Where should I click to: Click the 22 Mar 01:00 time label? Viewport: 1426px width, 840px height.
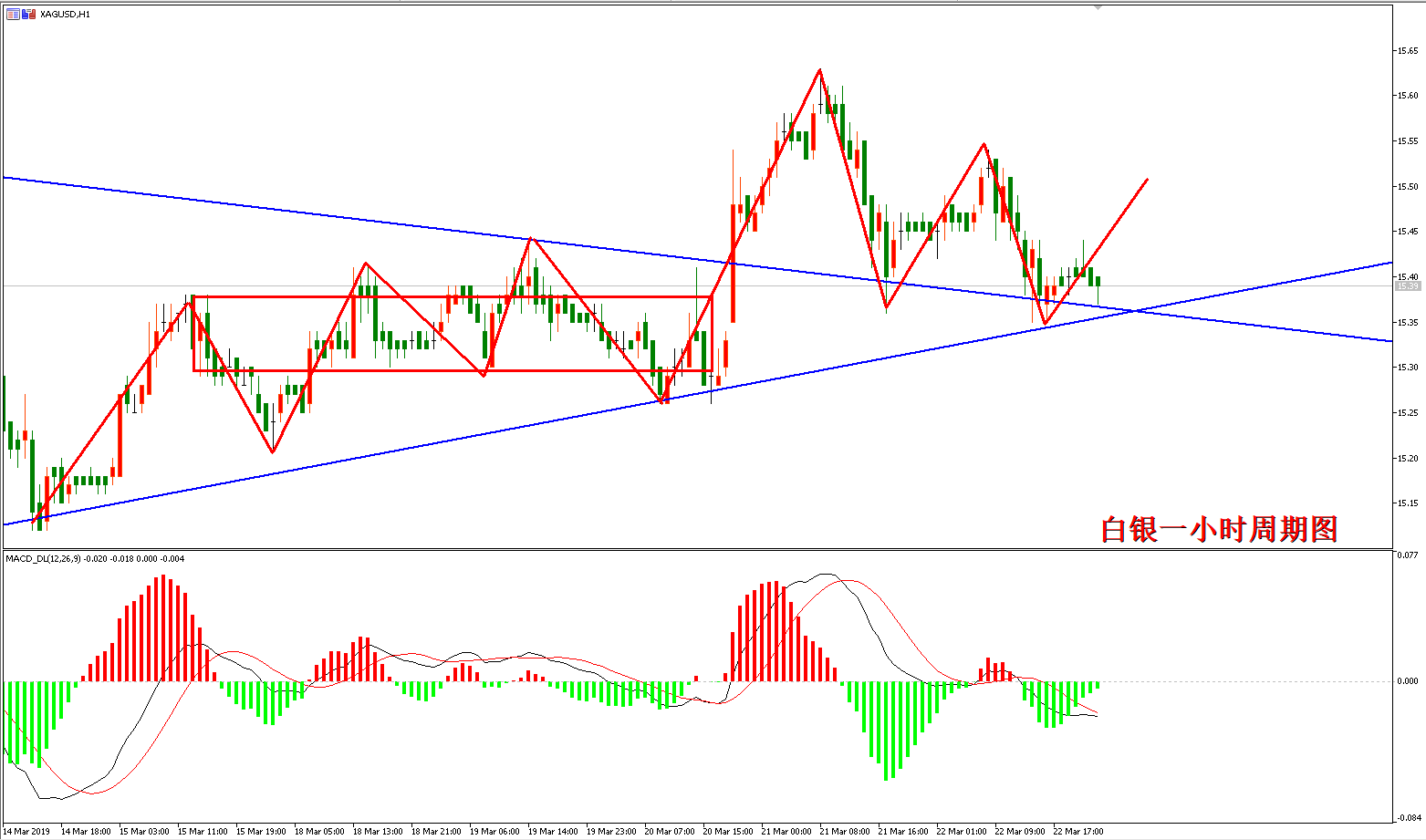[x=962, y=832]
